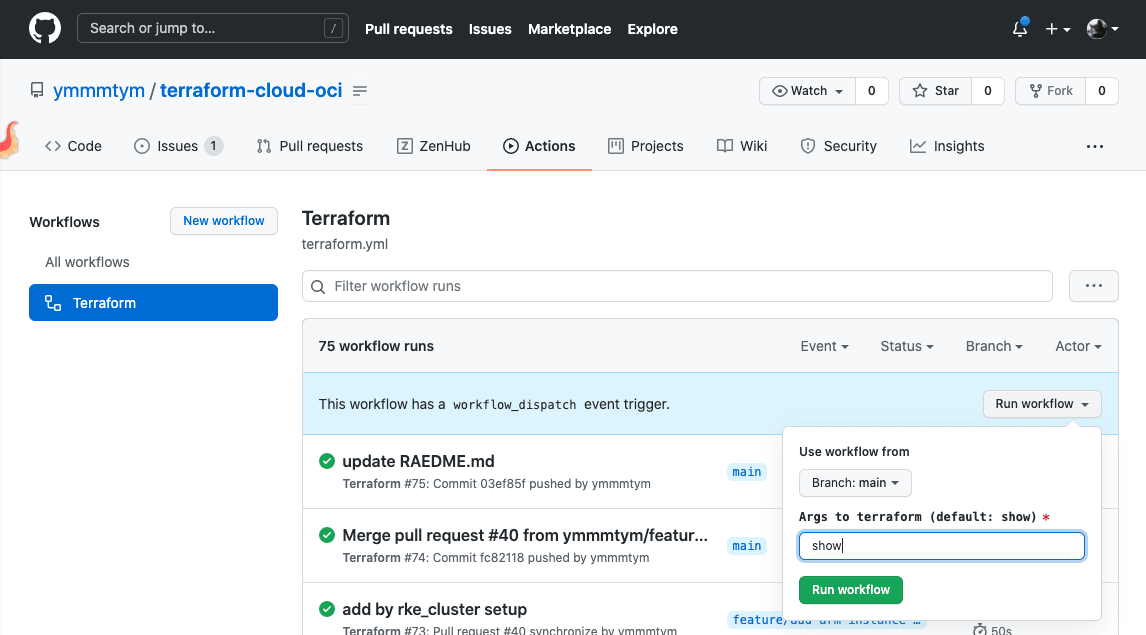Open the Insights tab
Viewport: 1146px width, 635px height.
pos(945,146)
